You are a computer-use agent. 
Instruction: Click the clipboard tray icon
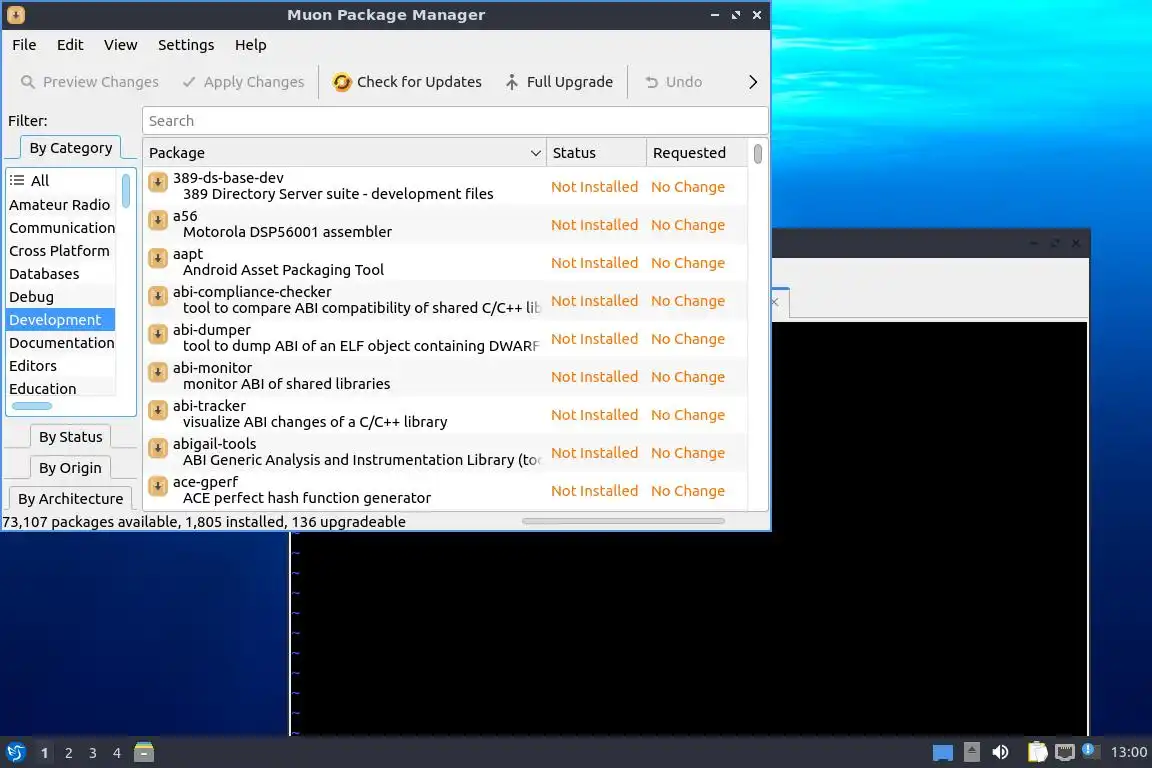1037,752
